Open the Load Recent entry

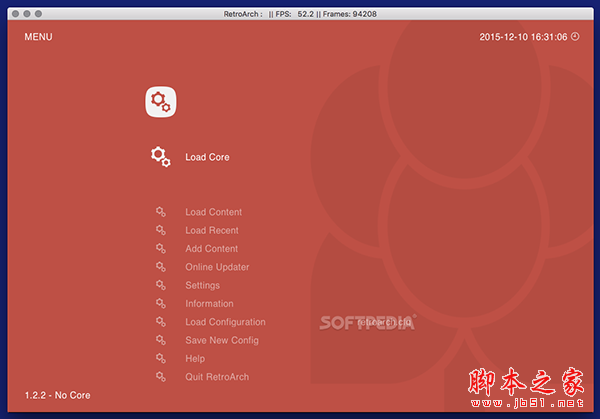212,230
